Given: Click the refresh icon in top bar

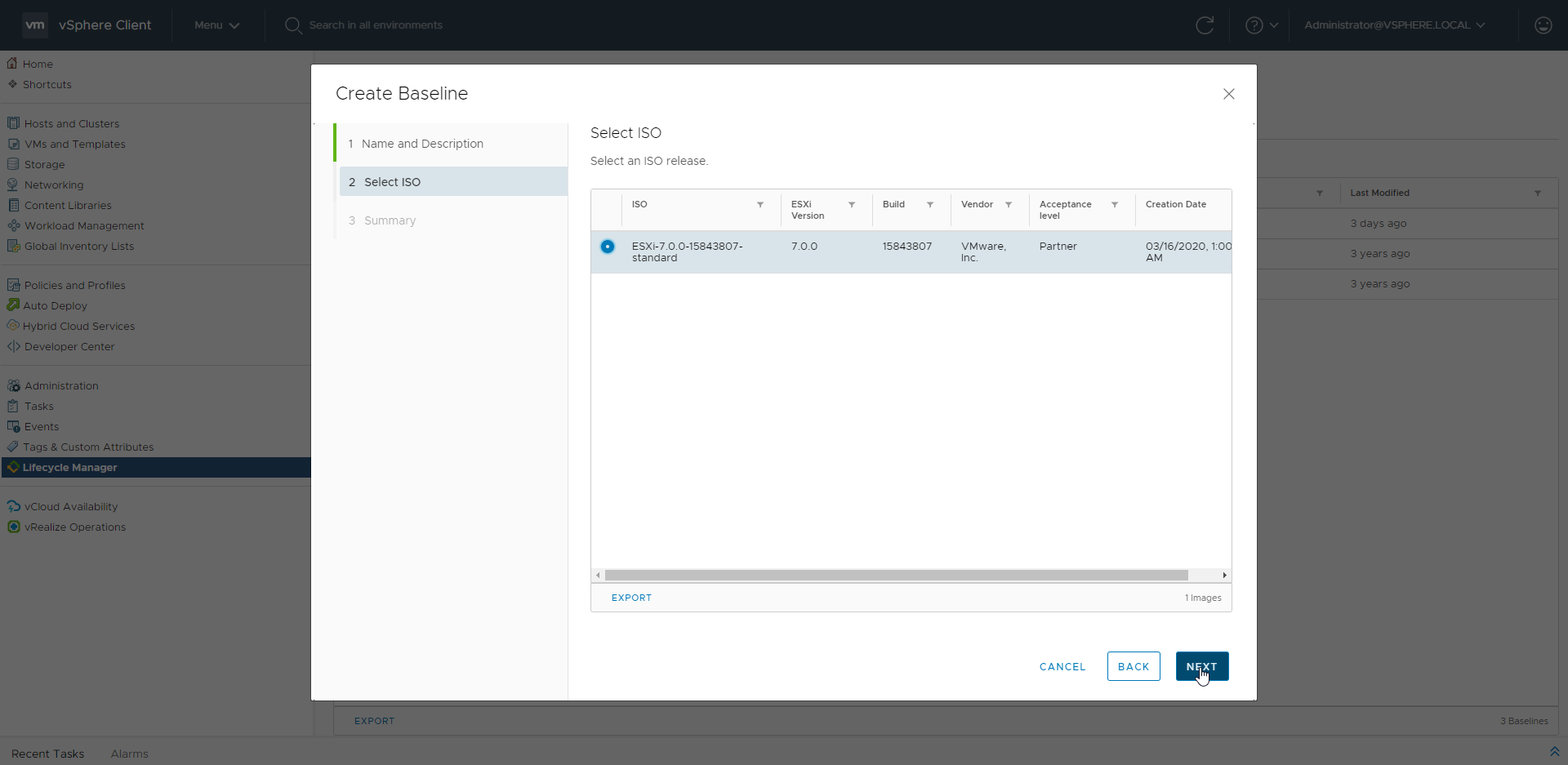Looking at the screenshot, I should (x=1204, y=25).
